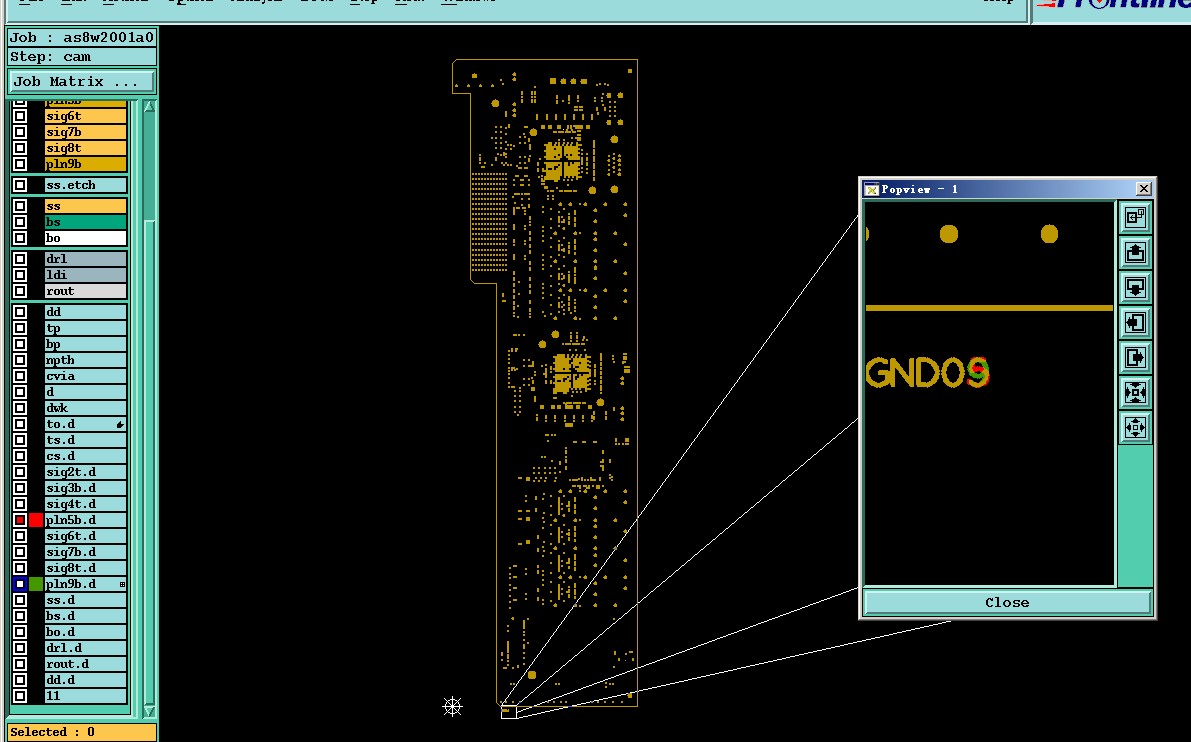The height and width of the screenshot is (742, 1191).
Task: Toggle the rout layer checkbox
Action: tap(20, 291)
